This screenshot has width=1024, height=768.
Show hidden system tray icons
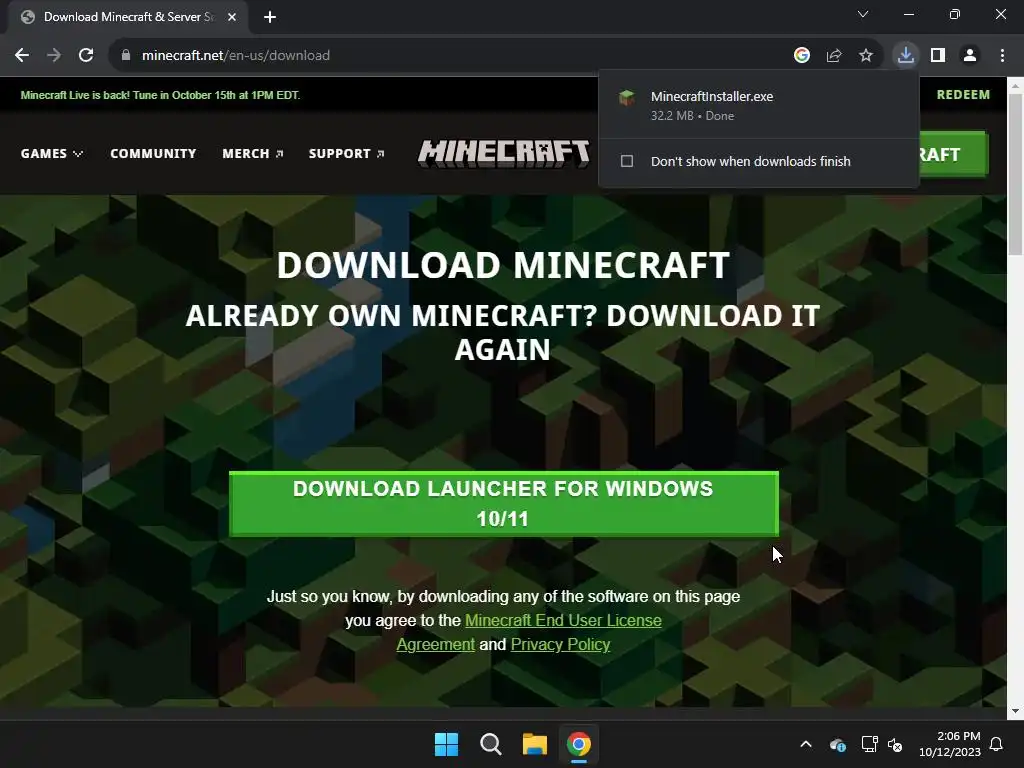click(806, 744)
